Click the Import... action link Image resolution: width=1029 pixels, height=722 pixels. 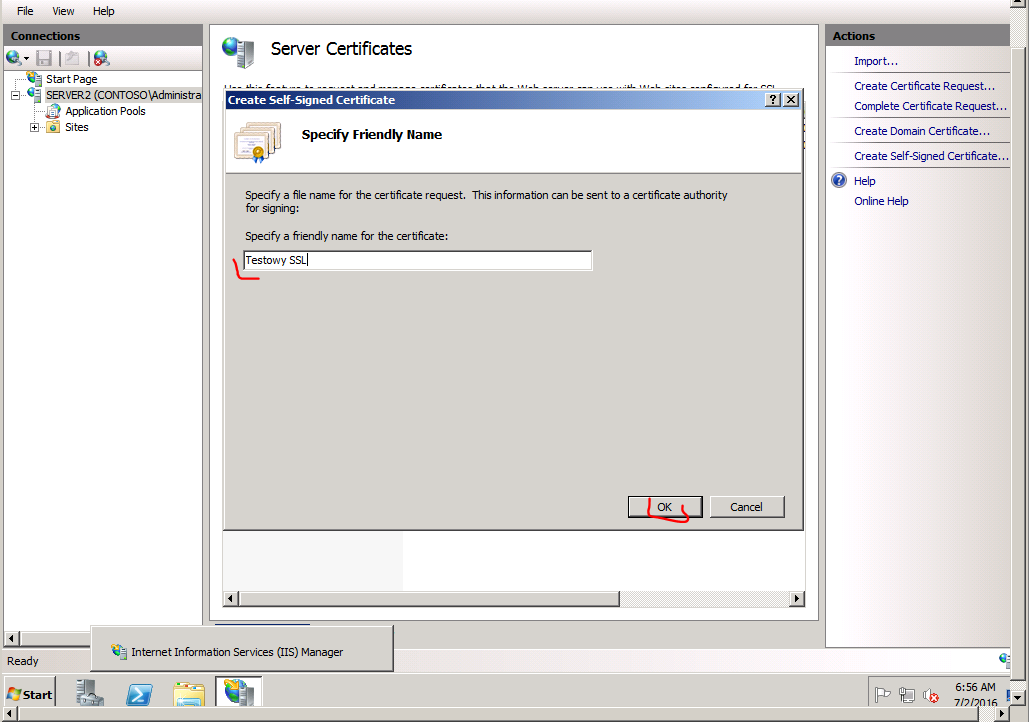click(x=875, y=61)
